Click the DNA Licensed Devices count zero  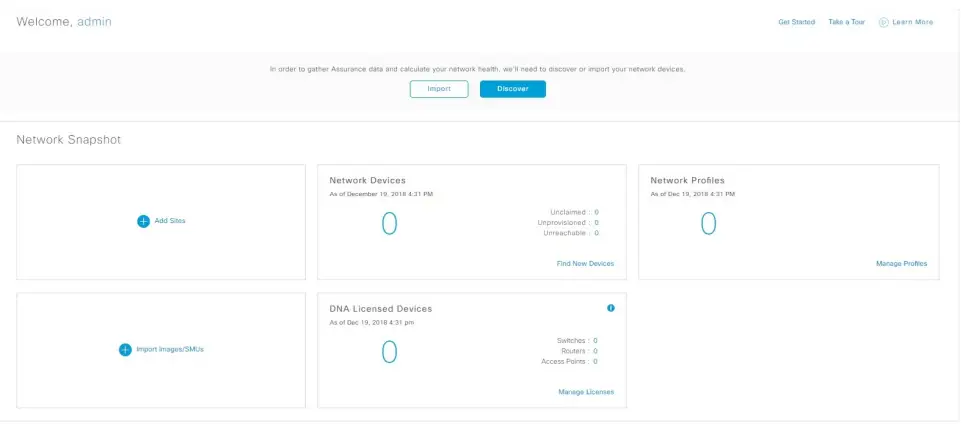point(389,352)
